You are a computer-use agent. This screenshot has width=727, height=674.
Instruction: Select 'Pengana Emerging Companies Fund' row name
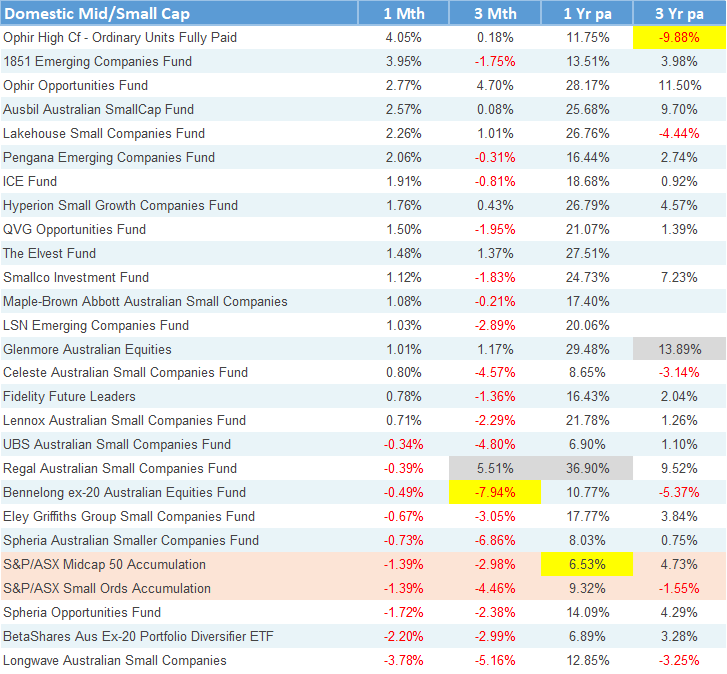click(x=109, y=158)
